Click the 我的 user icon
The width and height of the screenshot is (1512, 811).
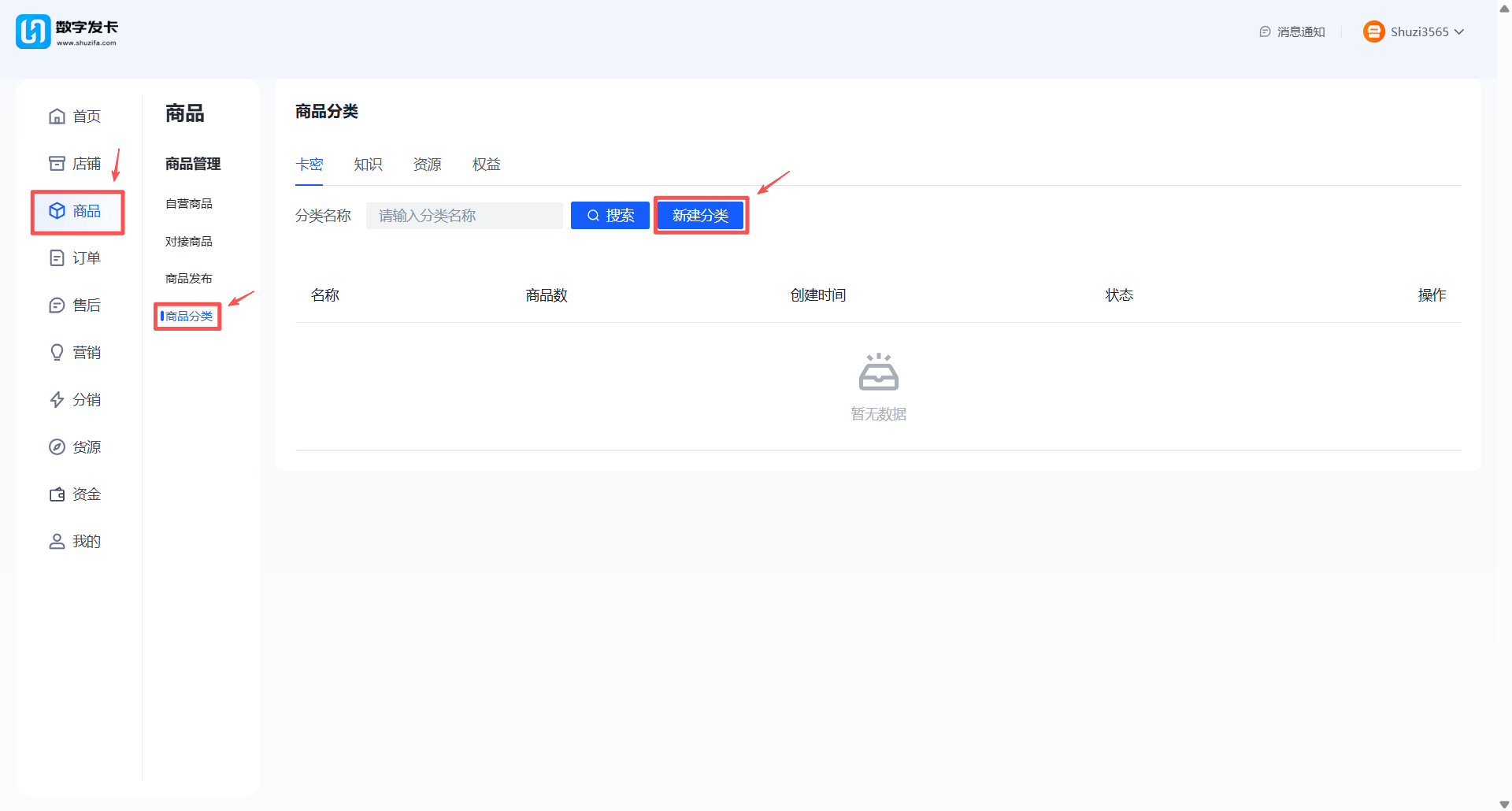tap(57, 542)
